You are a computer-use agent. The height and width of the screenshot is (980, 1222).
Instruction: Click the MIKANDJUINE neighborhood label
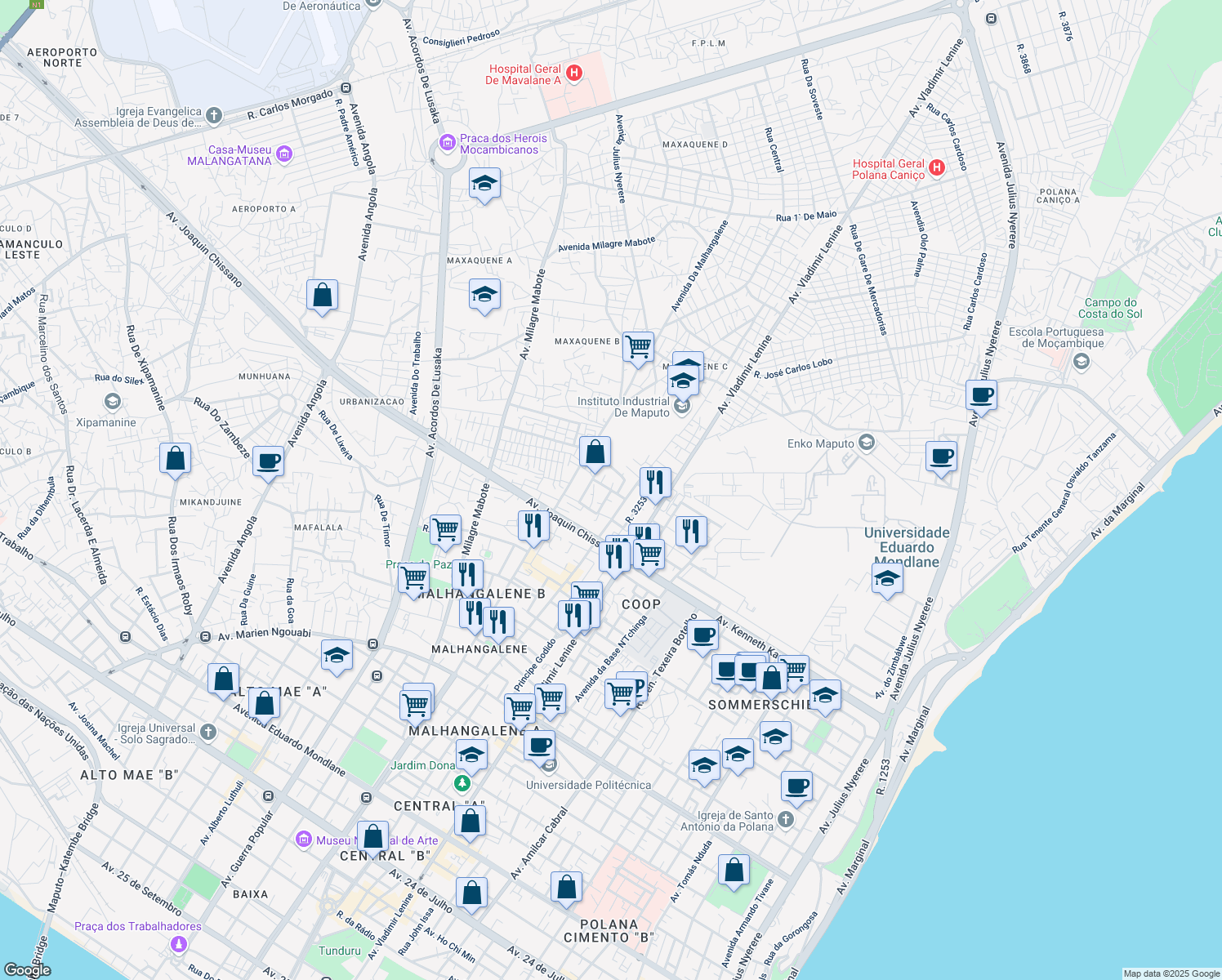[211, 502]
